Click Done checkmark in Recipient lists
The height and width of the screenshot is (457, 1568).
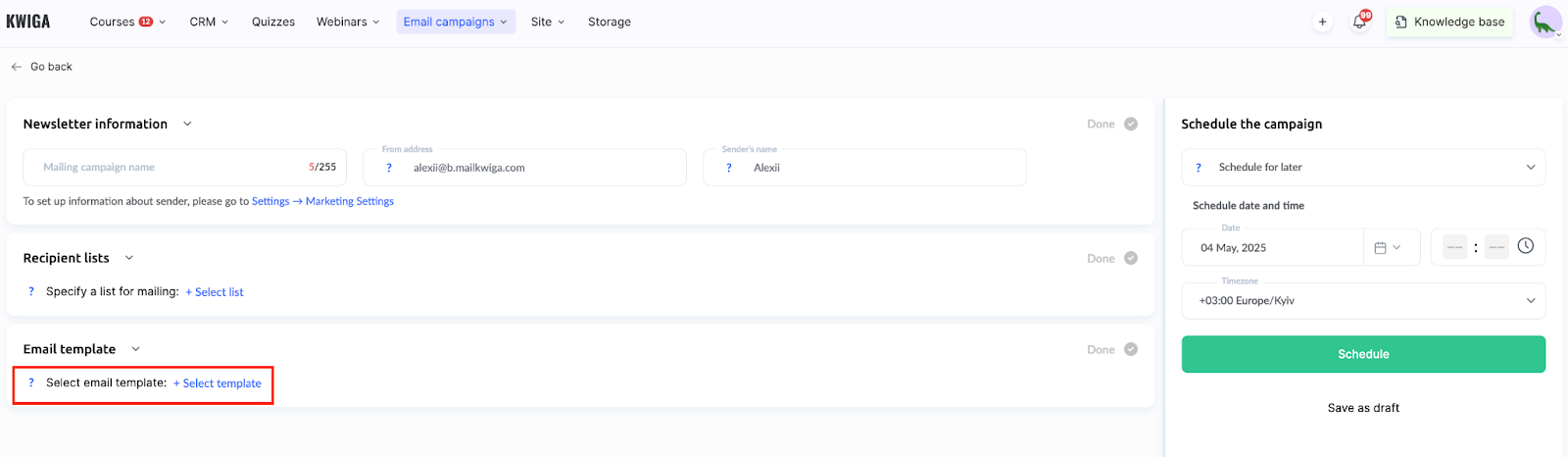[x=1131, y=258]
